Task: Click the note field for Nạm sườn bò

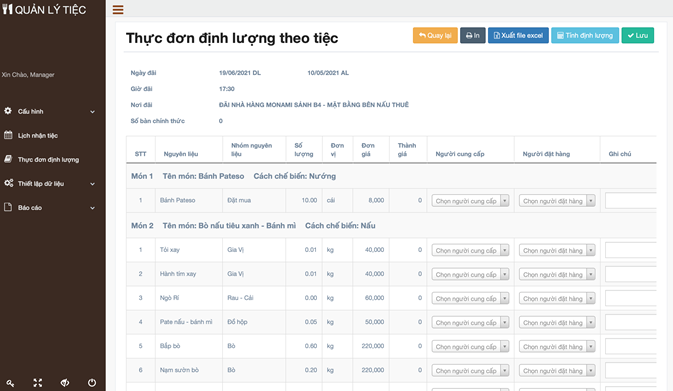Action: click(x=631, y=370)
